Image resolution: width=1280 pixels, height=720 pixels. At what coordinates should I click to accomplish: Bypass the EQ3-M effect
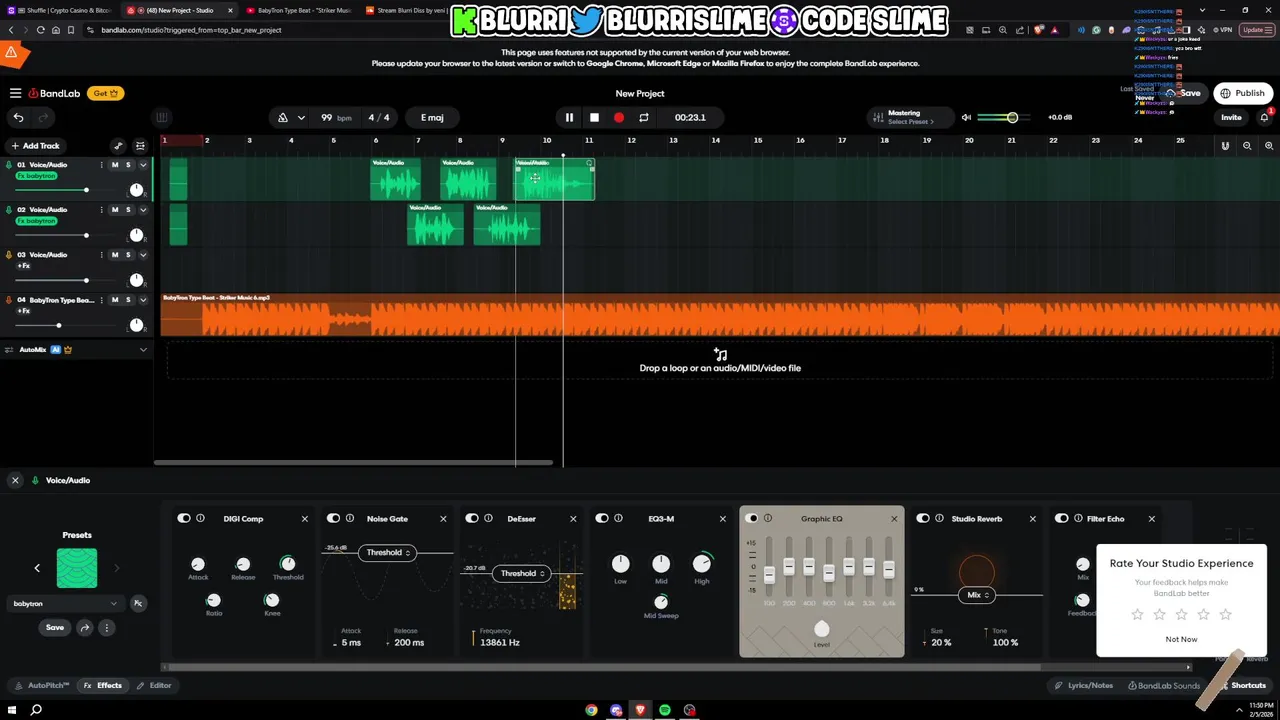602,519
